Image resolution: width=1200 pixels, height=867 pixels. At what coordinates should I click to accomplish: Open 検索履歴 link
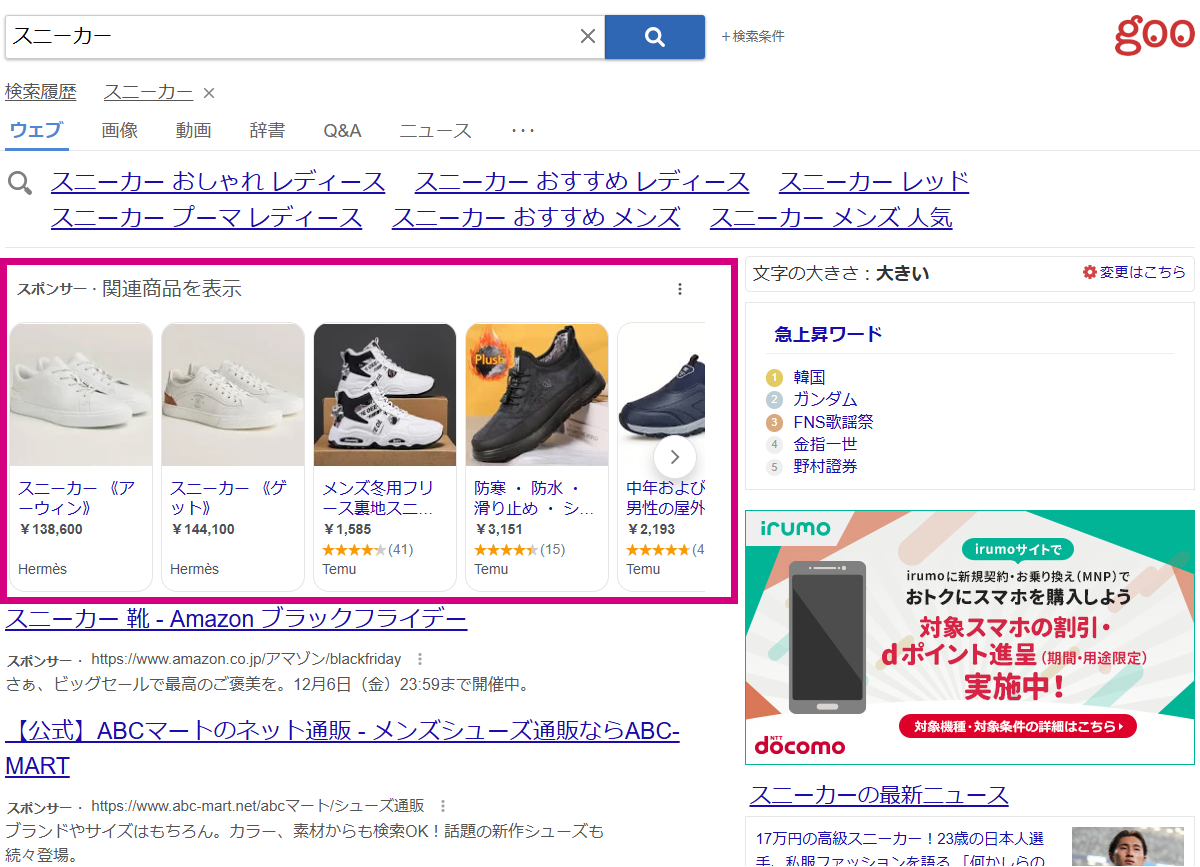[41, 92]
